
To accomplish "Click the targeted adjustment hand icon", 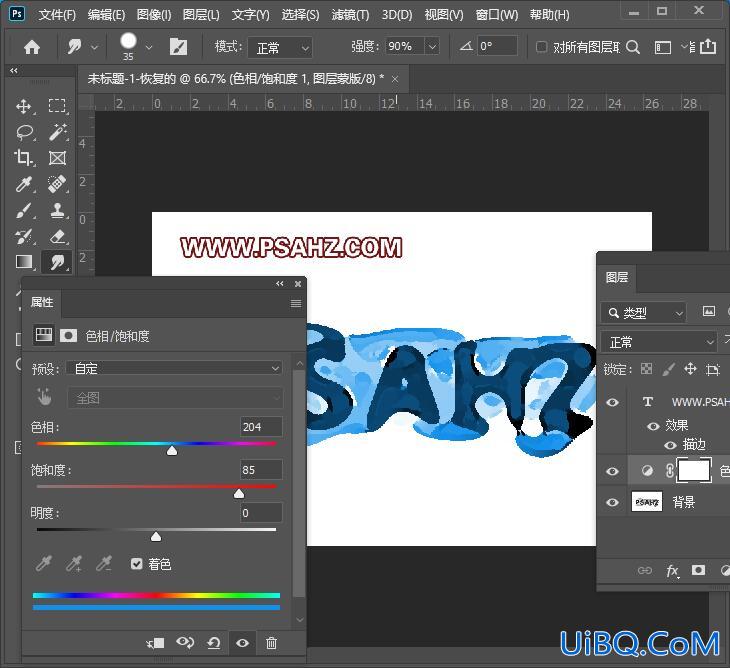I will [45, 398].
